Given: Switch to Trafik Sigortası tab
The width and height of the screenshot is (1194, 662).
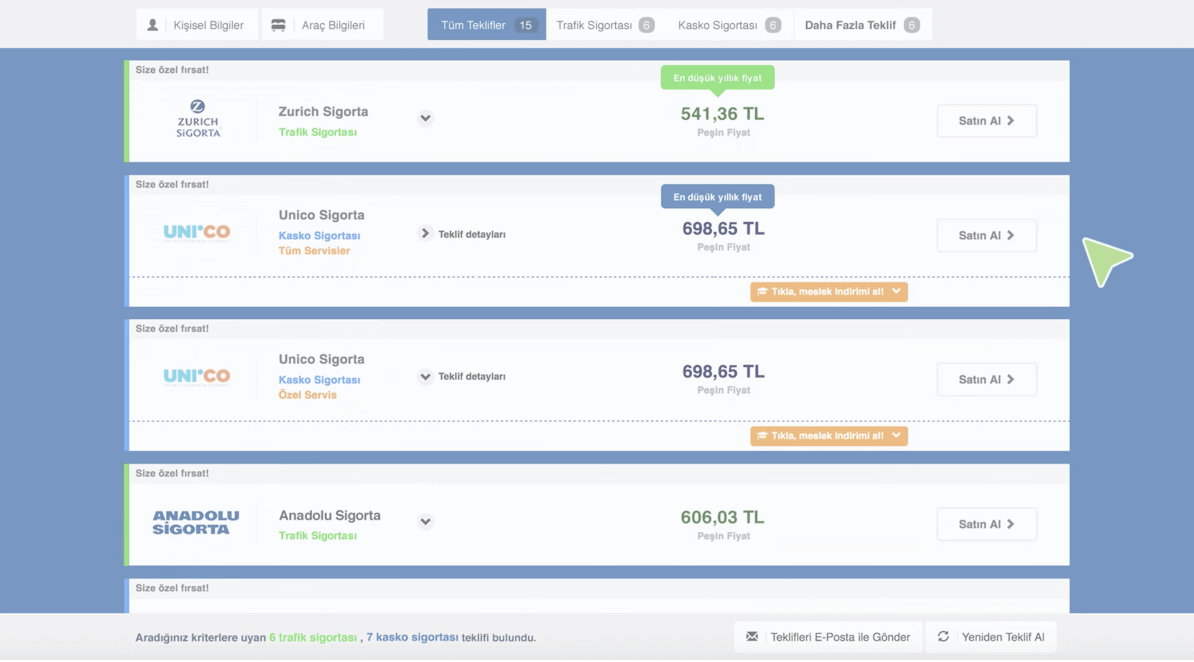Looking at the screenshot, I should click(604, 25).
